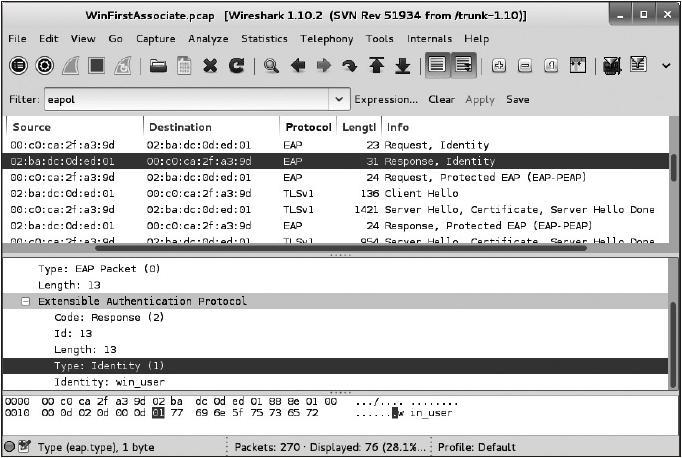Image resolution: width=682 pixels, height=458 pixels.
Task: Jump to the first packet
Action: point(377,65)
